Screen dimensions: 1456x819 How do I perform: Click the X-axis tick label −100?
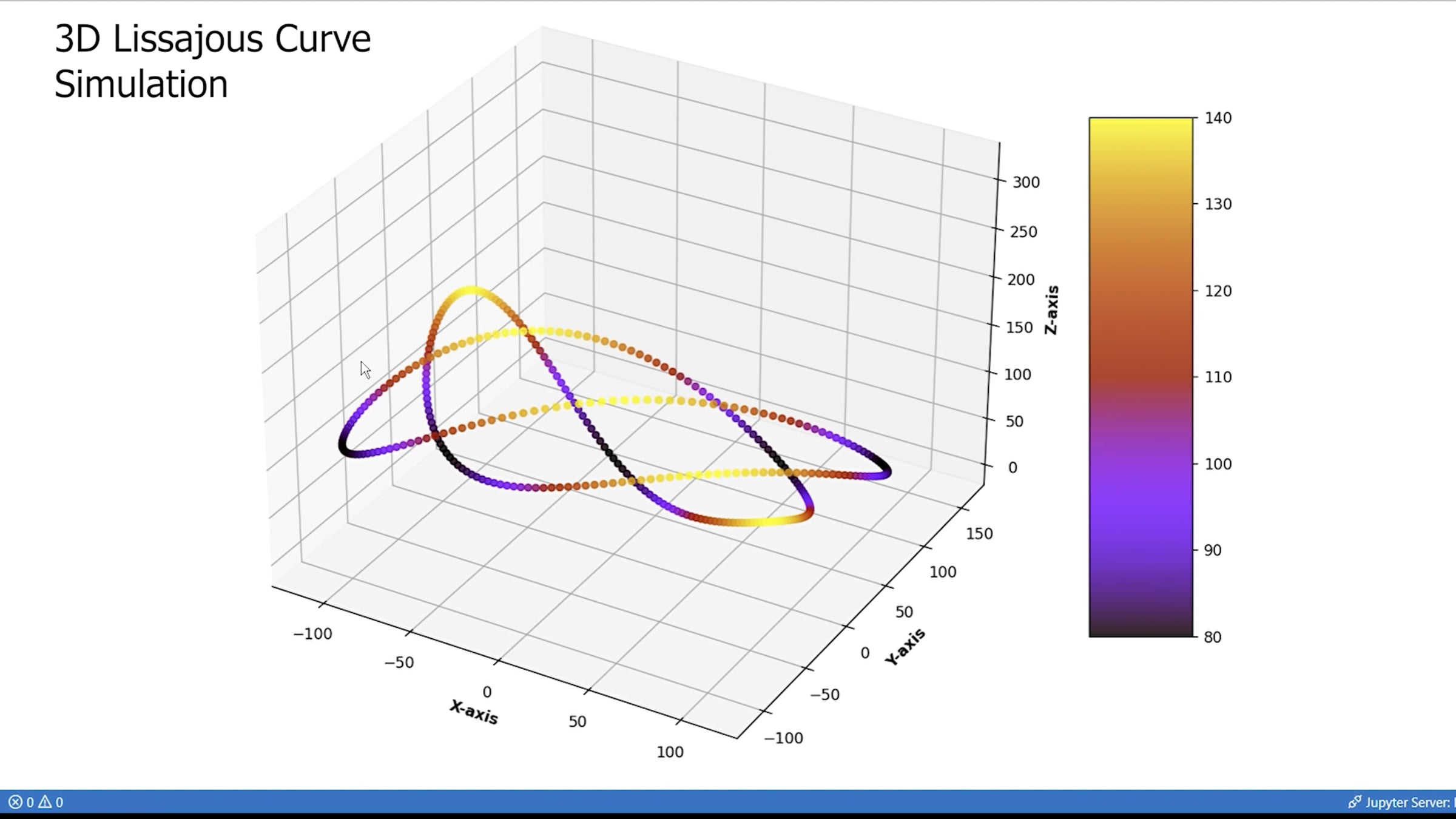click(312, 634)
